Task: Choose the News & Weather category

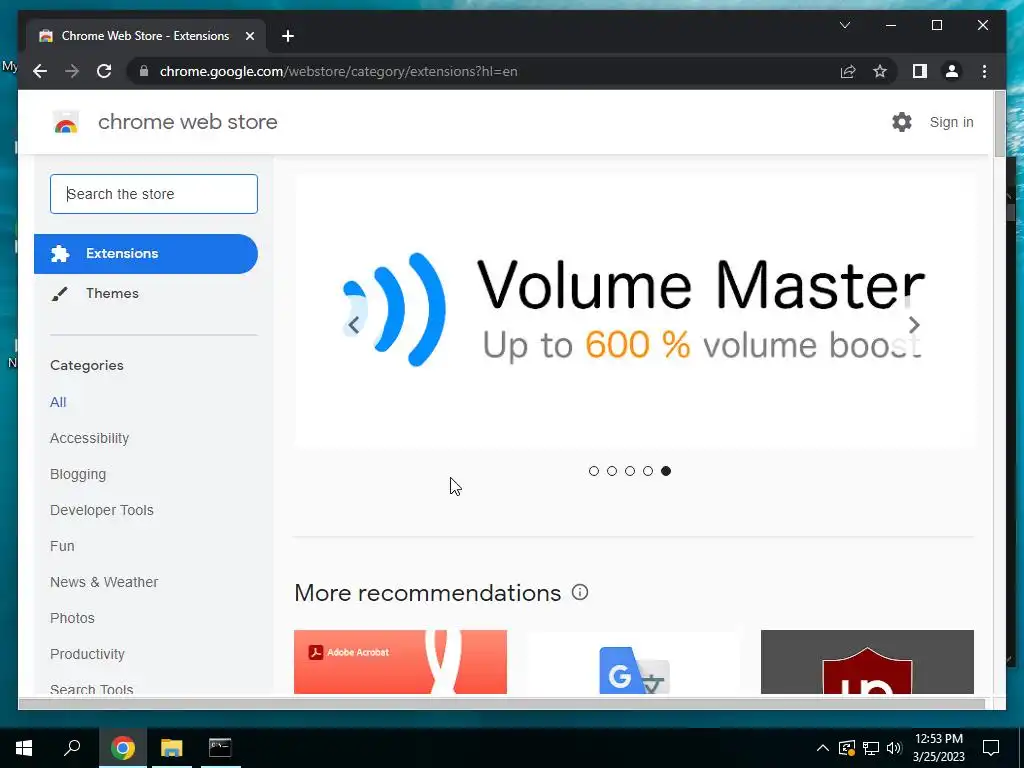Action: click(104, 582)
